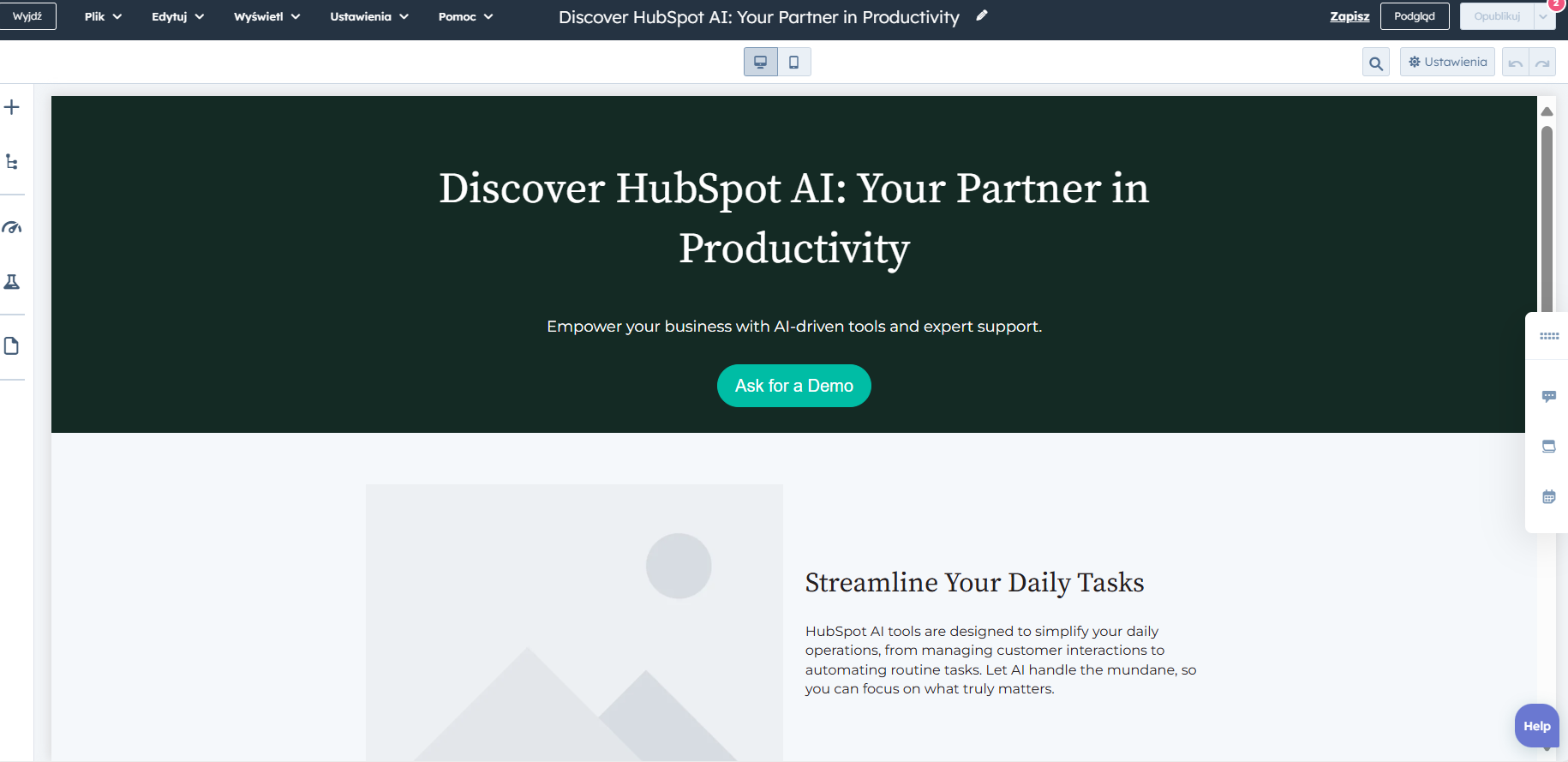Open the calendar icon in right panel
Image resolution: width=1568 pixels, height=762 pixels.
[x=1549, y=497]
